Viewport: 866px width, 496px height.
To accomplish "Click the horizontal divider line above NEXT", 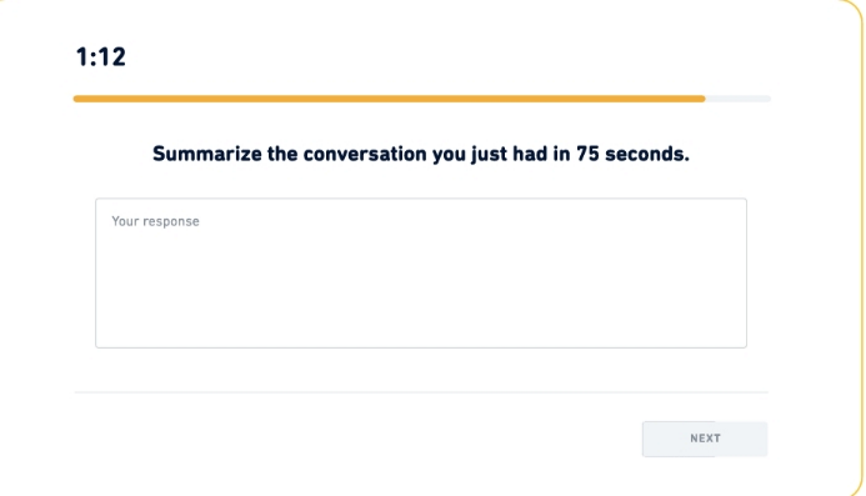I will click(x=420, y=392).
